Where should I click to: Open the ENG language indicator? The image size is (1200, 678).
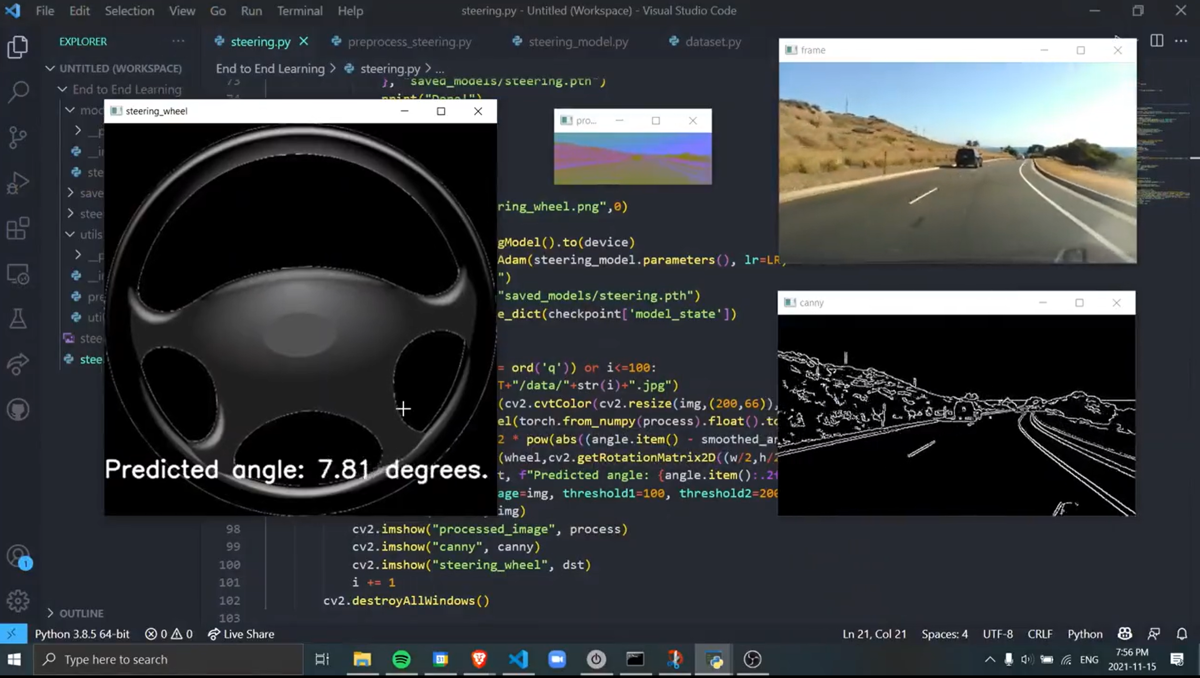1089,660
